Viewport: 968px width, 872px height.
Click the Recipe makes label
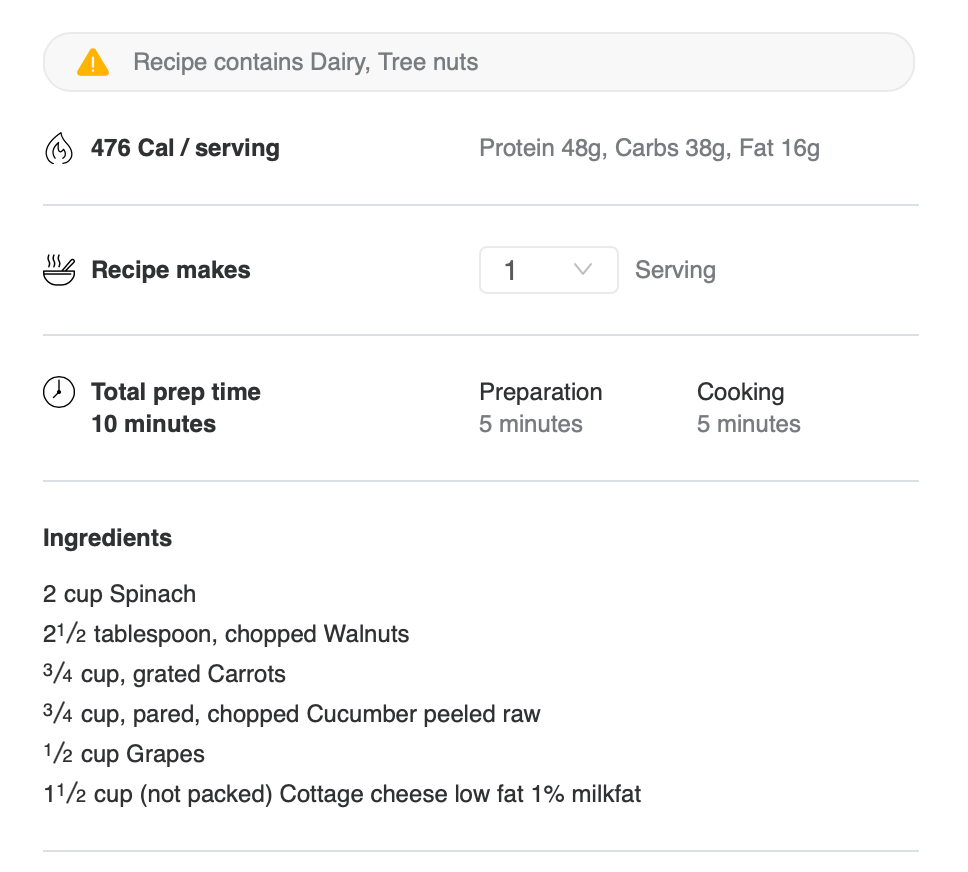(171, 270)
